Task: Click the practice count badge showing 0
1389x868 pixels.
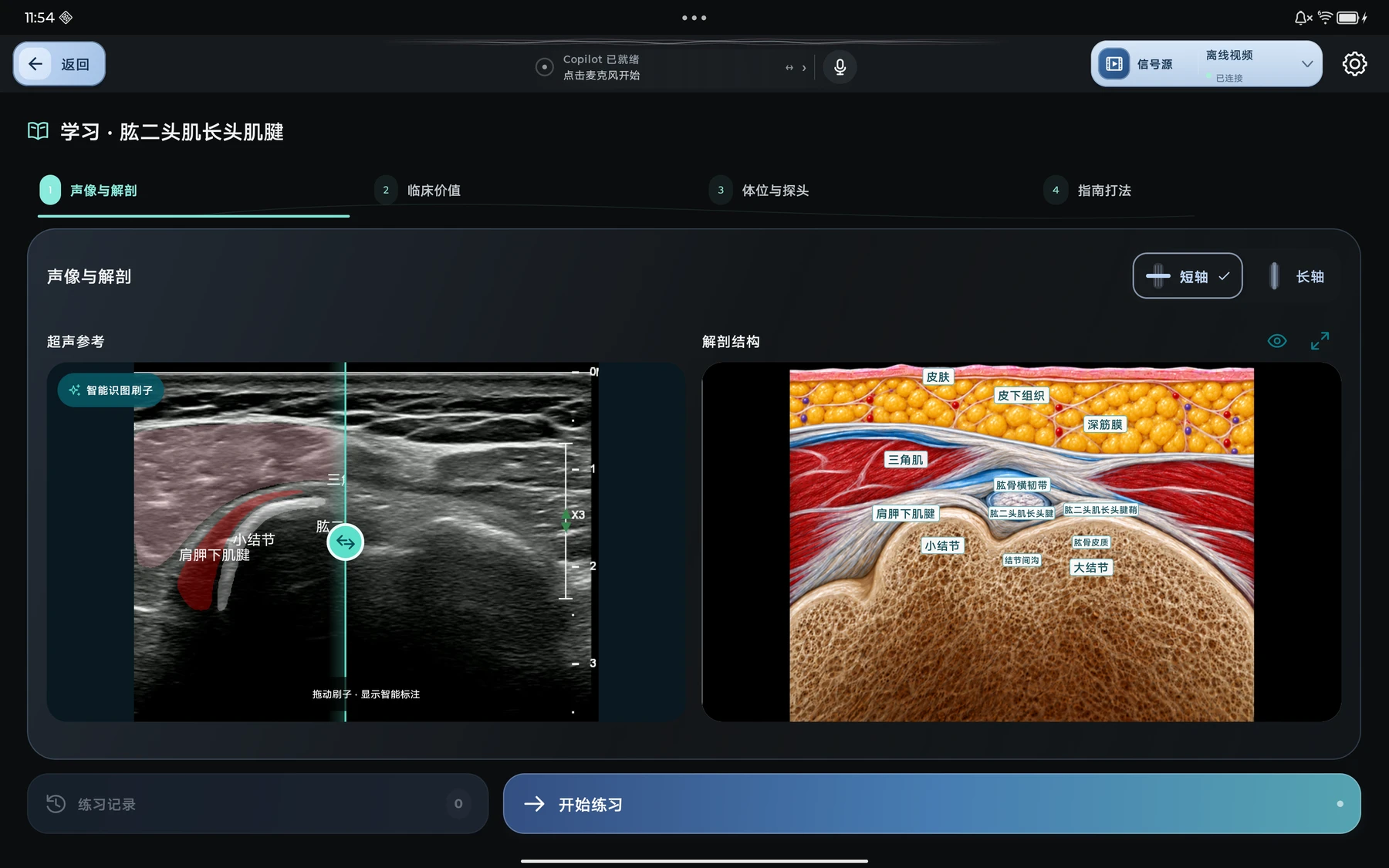Action: pos(458,804)
